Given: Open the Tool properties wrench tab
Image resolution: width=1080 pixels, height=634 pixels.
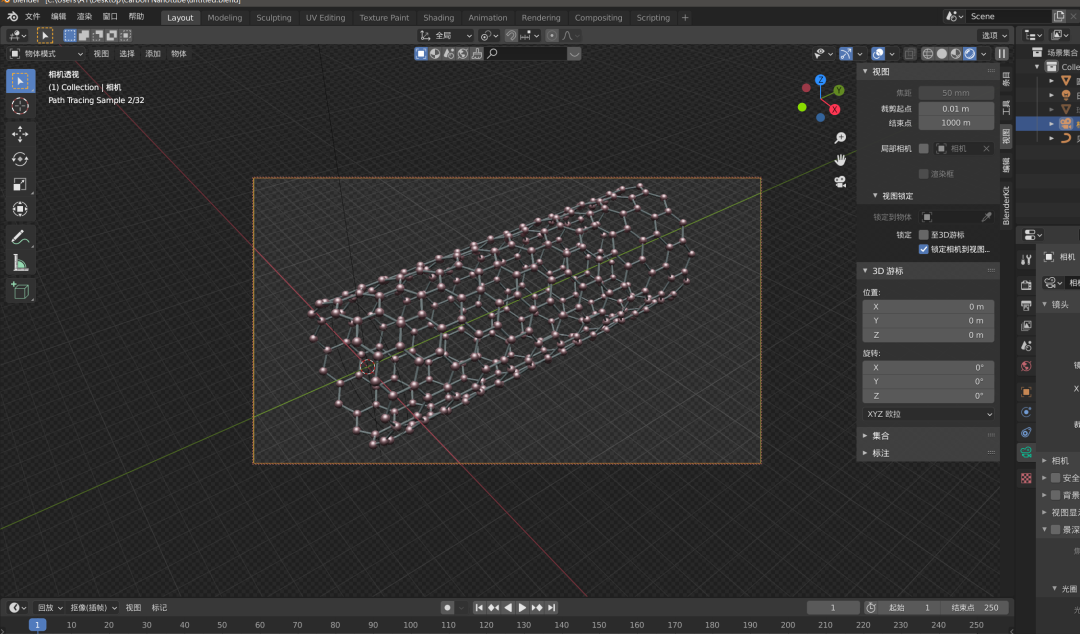Looking at the screenshot, I should 1026,259.
